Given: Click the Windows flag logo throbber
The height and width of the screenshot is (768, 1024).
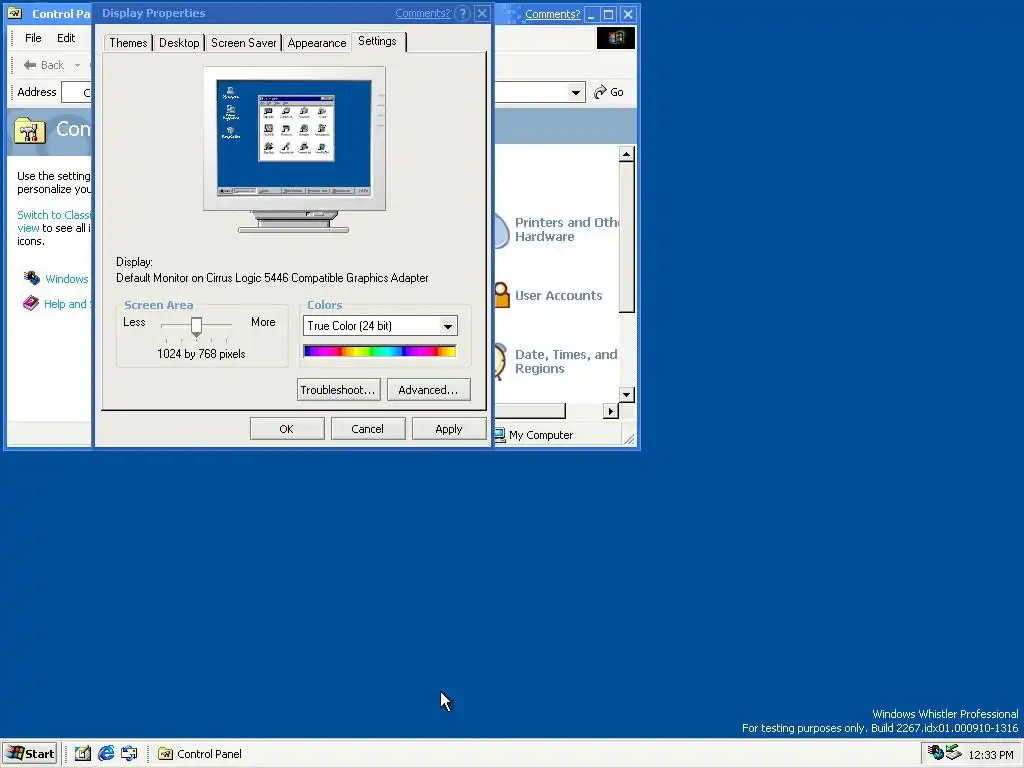Looking at the screenshot, I should (615, 38).
